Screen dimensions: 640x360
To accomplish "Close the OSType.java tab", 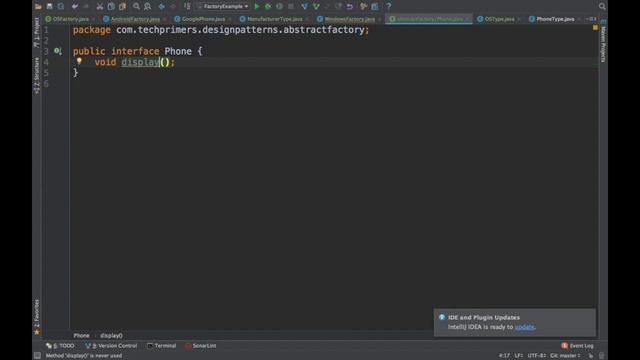I will click(x=519, y=19).
